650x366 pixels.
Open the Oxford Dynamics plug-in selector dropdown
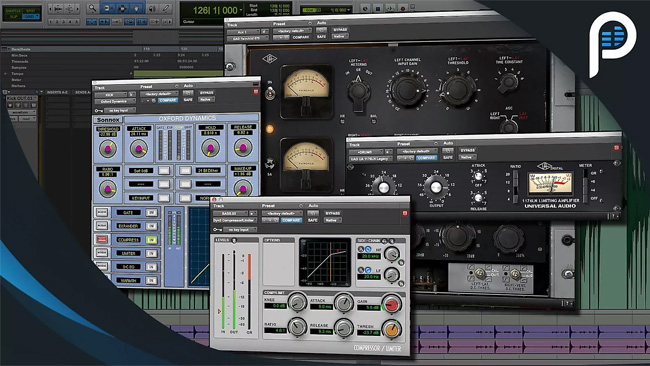click(115, 102)
